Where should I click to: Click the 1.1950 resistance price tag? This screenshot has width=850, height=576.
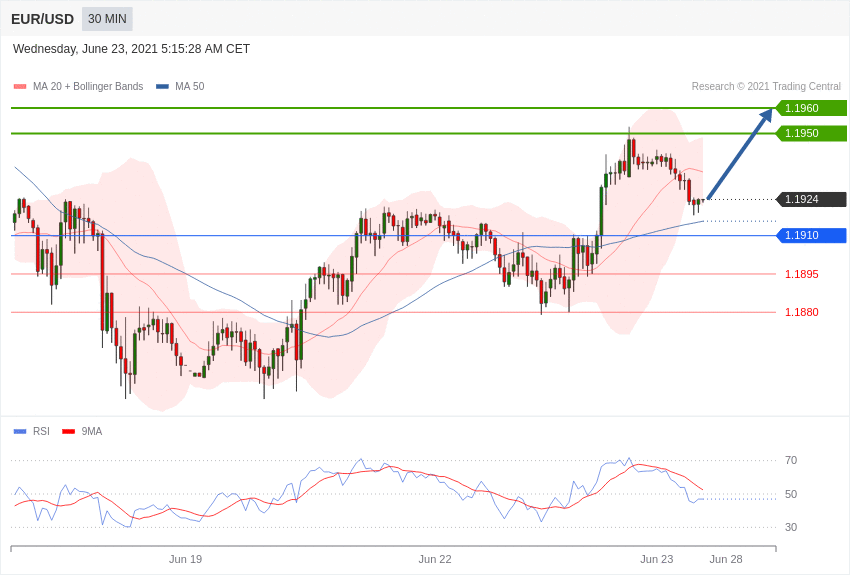tap(812, 133)
